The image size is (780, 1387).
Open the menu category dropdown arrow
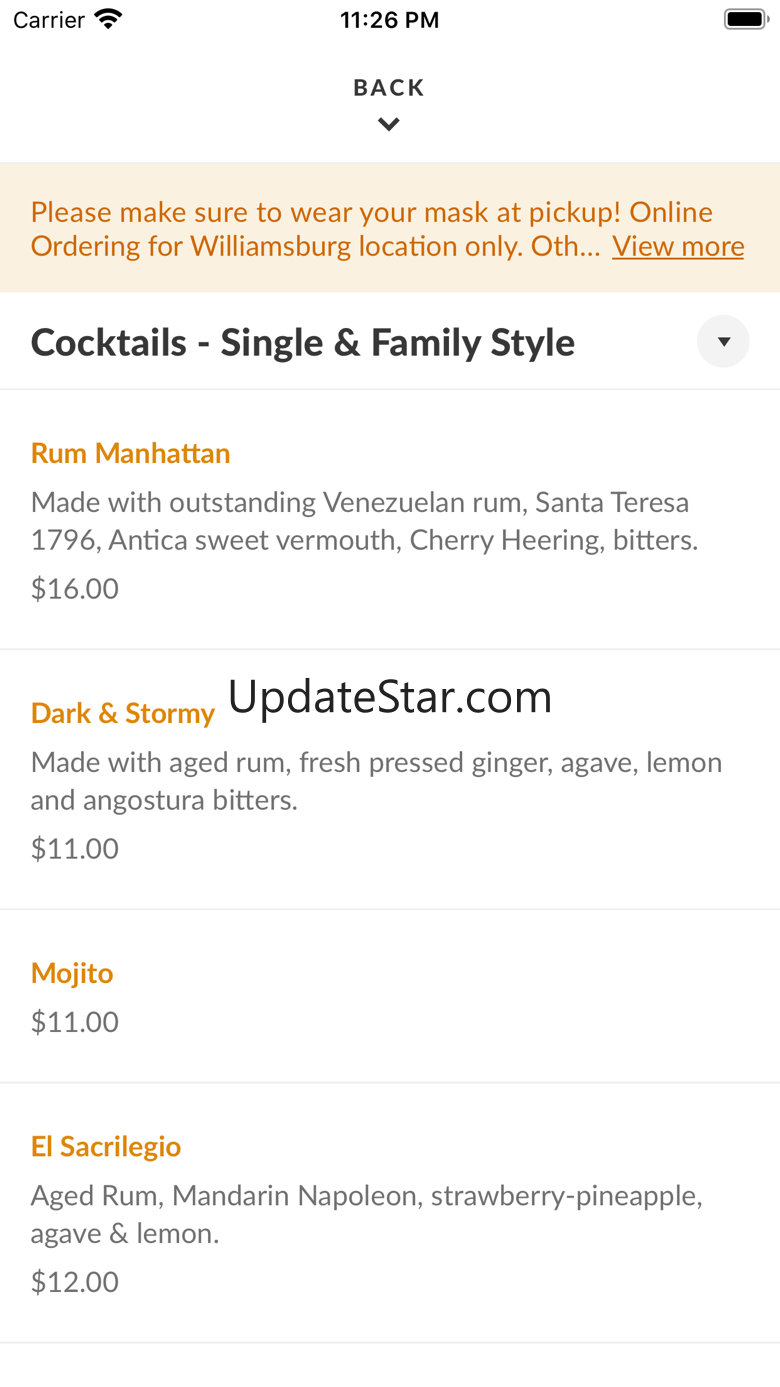pyautogui.click(x=723, y=342)
